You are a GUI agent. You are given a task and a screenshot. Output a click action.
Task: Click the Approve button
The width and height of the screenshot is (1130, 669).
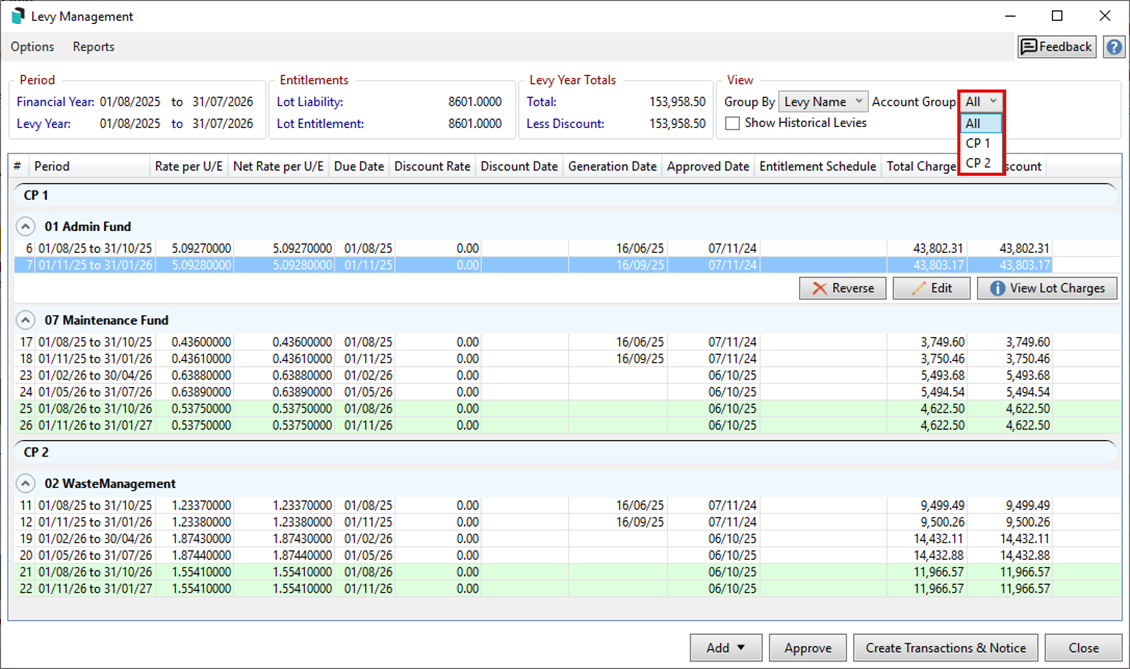pyautogui.click(x=808, y=648)
